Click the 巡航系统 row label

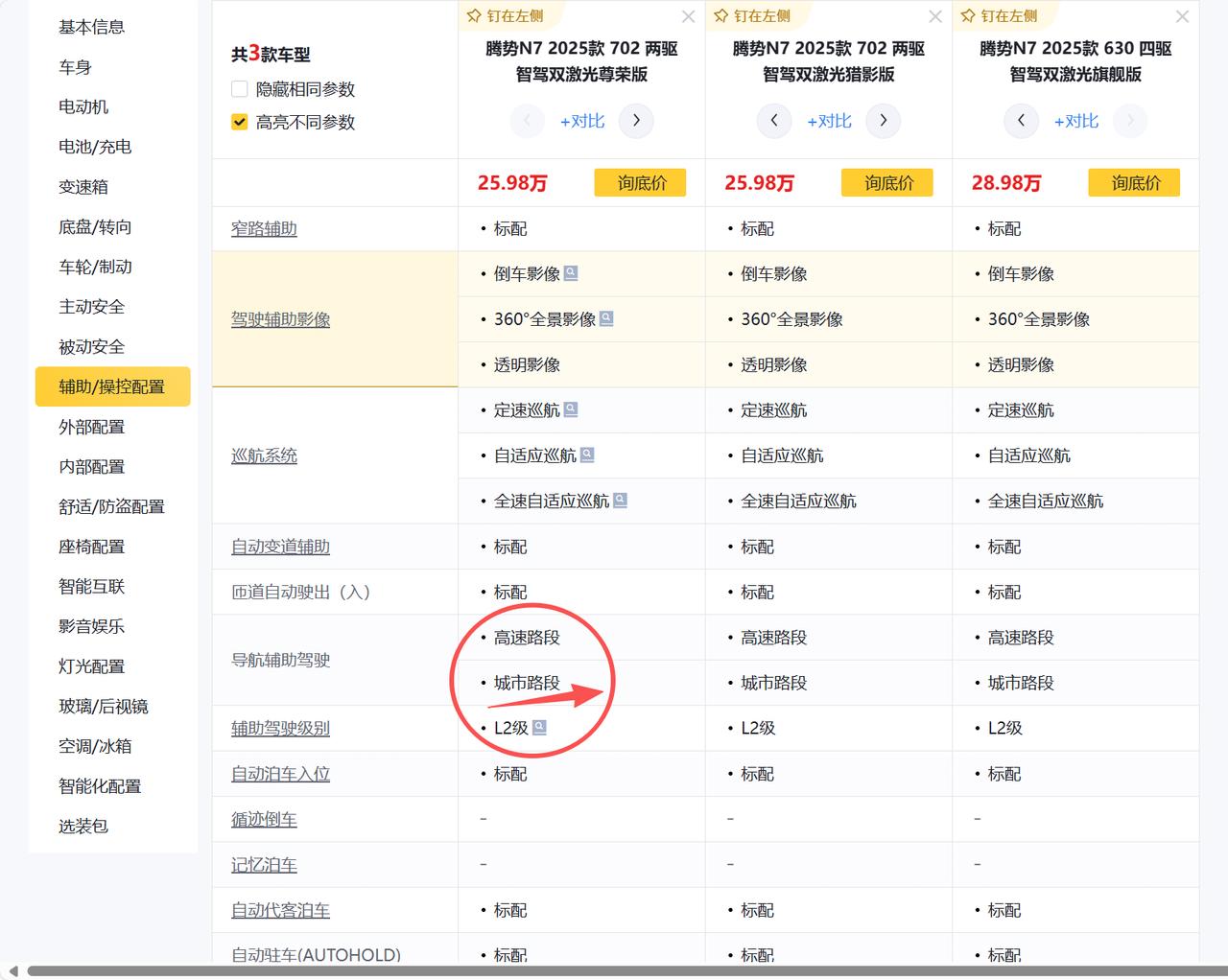(x=264, y=455)
